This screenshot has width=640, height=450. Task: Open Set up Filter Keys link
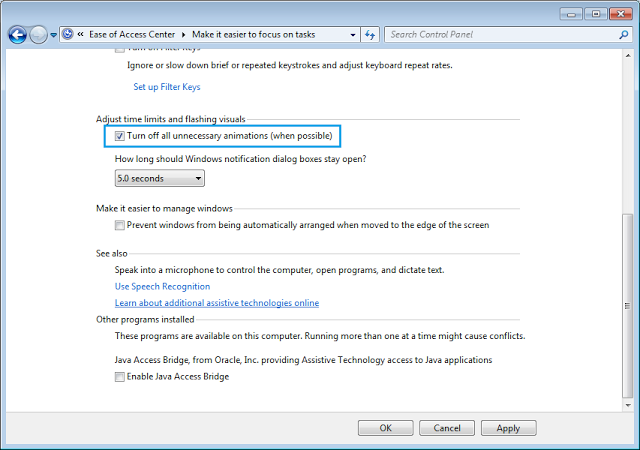pyautogui.click(x=167, y=87)
